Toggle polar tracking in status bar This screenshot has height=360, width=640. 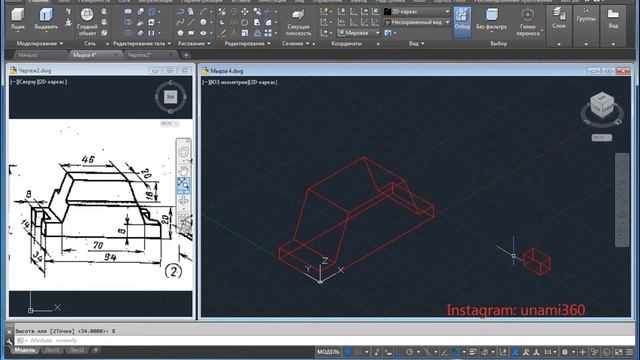(x=409, y=352)
